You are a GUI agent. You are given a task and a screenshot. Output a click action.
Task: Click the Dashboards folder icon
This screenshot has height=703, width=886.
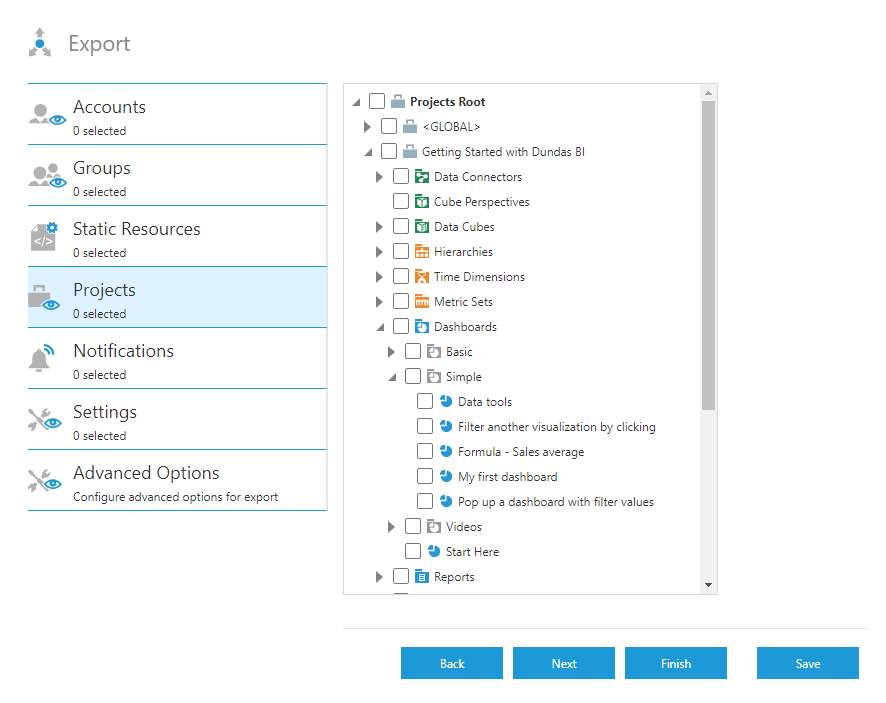422,327
